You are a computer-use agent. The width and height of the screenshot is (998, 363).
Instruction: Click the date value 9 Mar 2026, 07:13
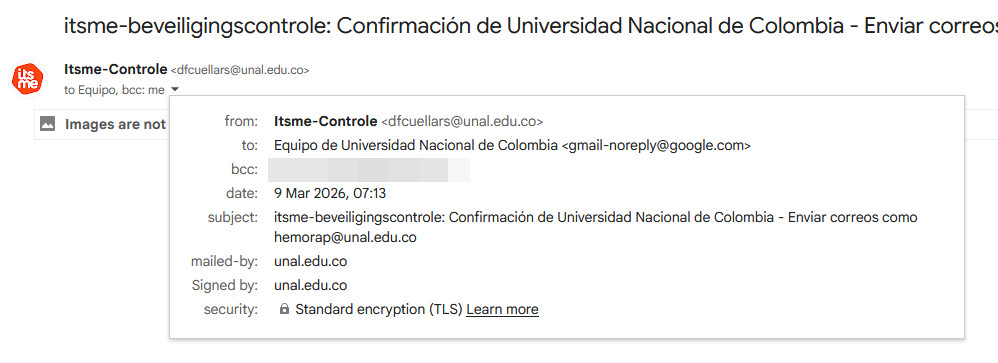pyautogui.click(x=330, y=194)
